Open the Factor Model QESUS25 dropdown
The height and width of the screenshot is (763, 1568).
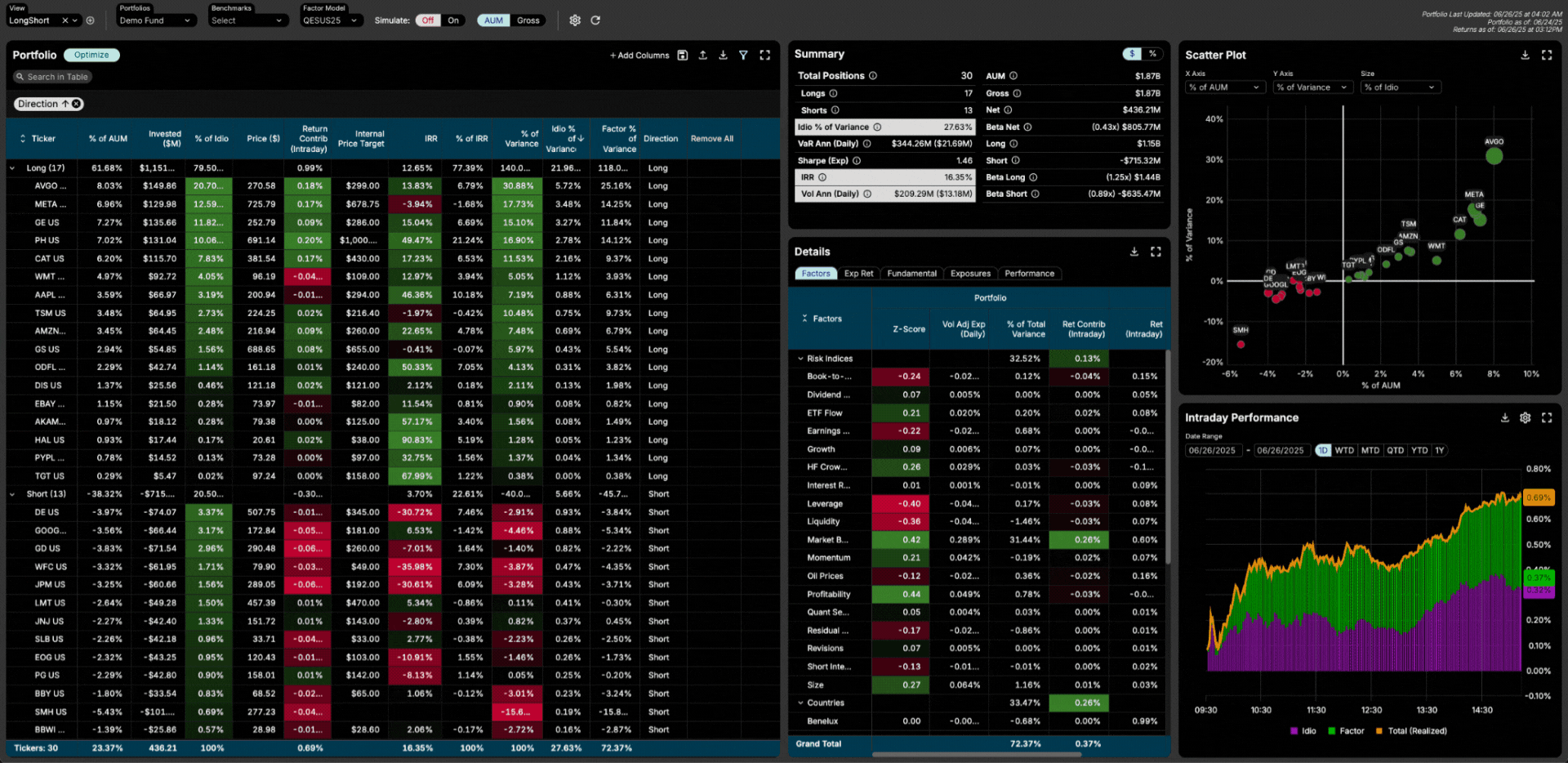point(330,20)
